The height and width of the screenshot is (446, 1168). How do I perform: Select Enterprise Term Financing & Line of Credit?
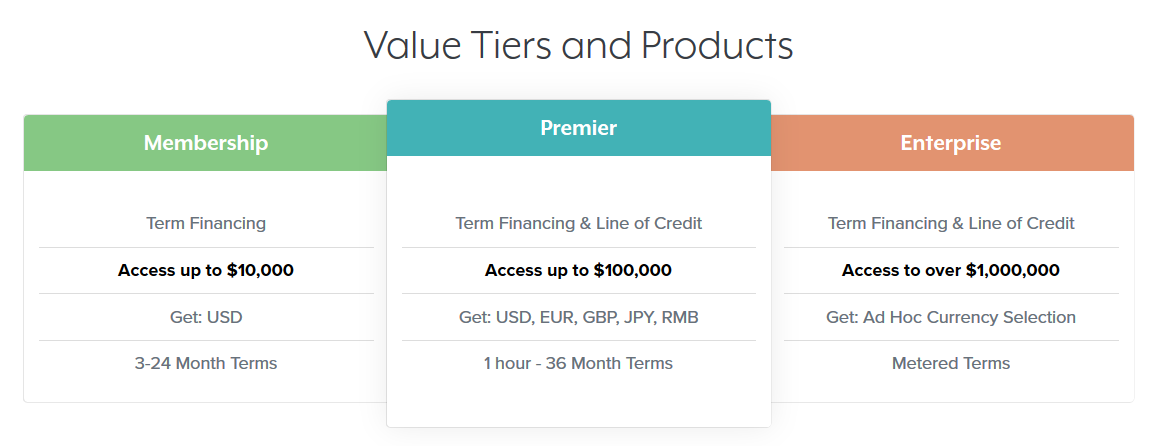point(951,223)
